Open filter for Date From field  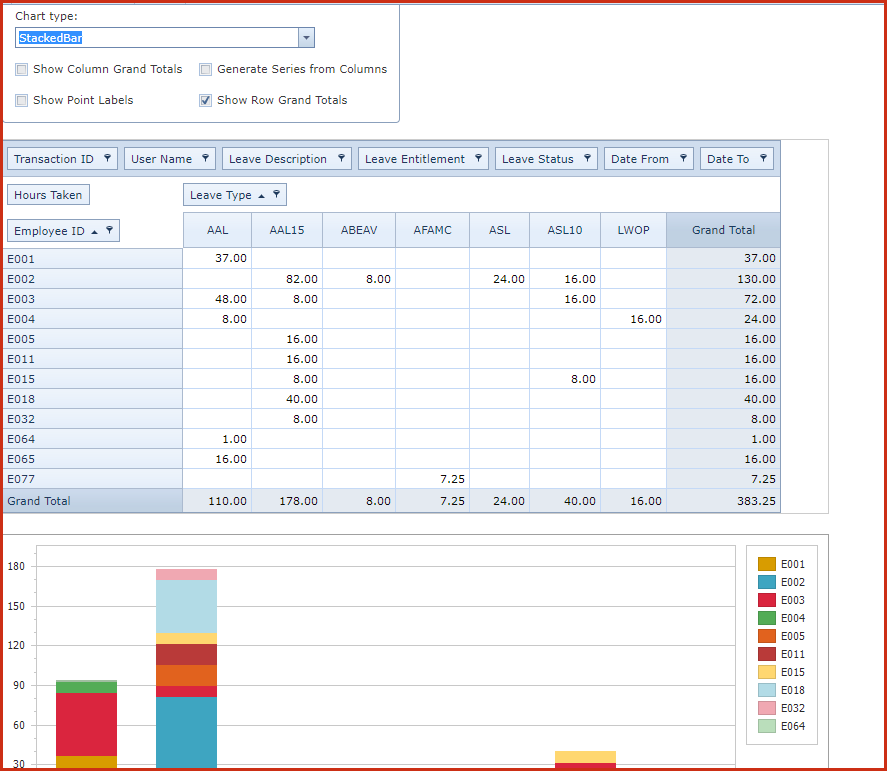click(683, 158)
